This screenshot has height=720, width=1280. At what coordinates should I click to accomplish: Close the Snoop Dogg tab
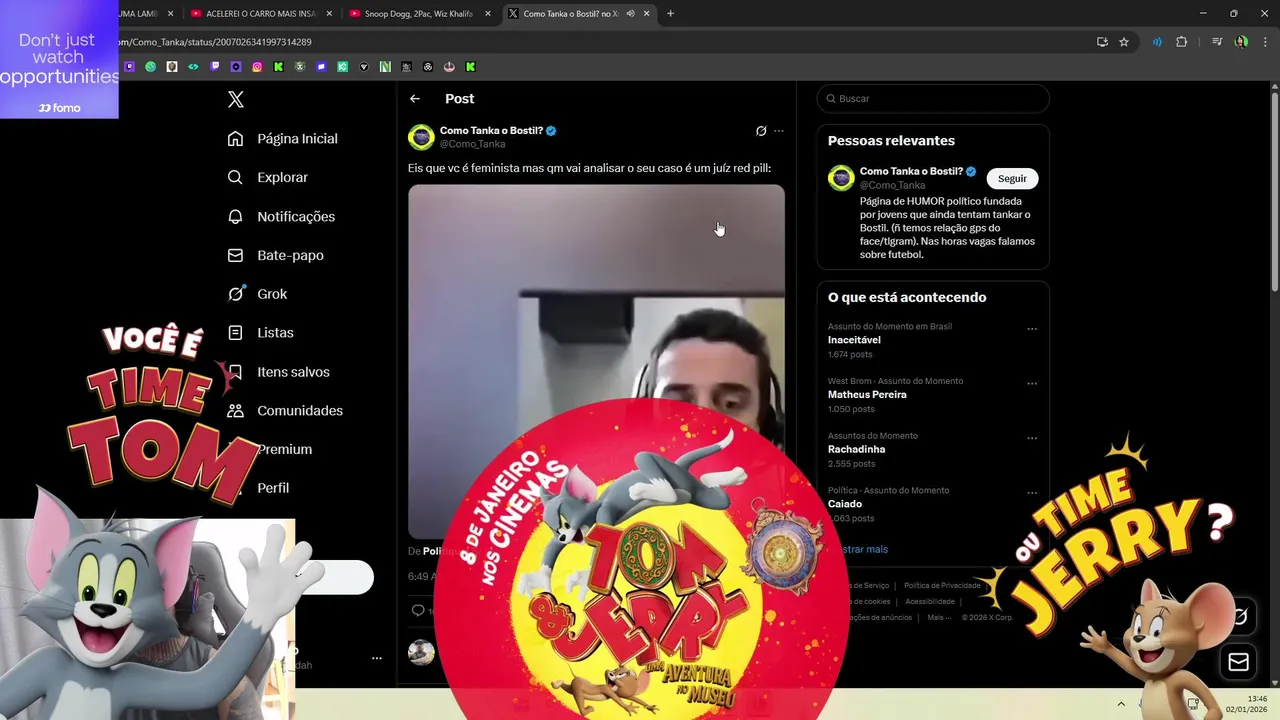point(488,14)
